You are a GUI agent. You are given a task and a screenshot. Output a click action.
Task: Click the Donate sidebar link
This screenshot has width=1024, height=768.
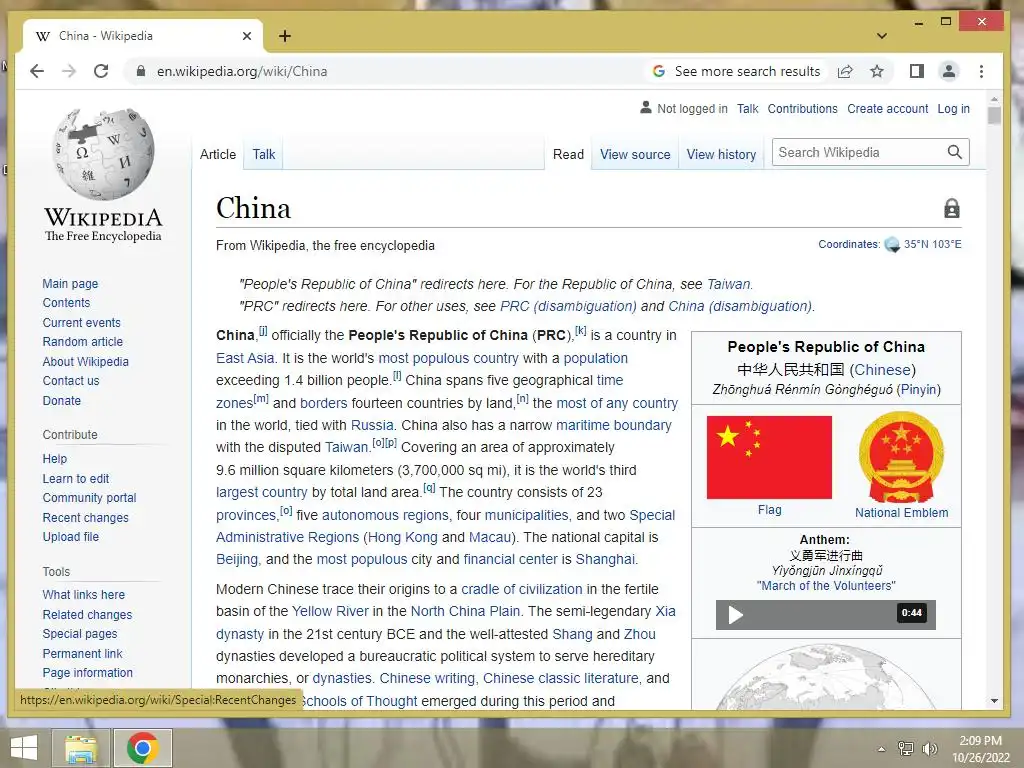61,401
